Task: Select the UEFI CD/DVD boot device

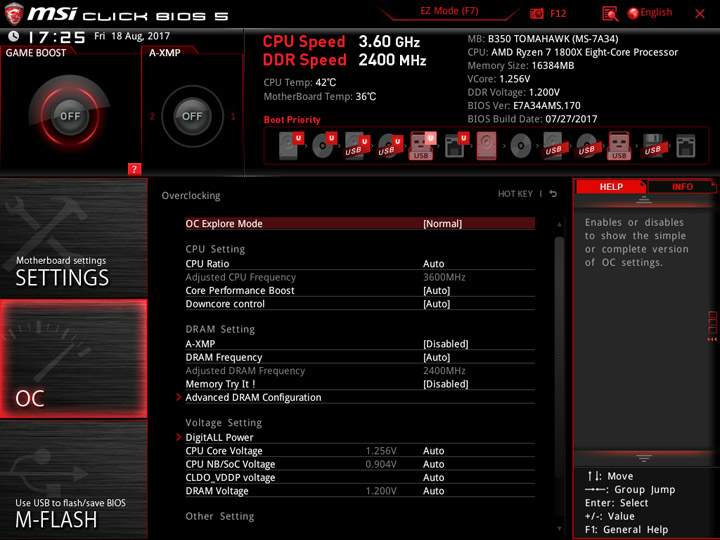Action: tap(324, 146)
